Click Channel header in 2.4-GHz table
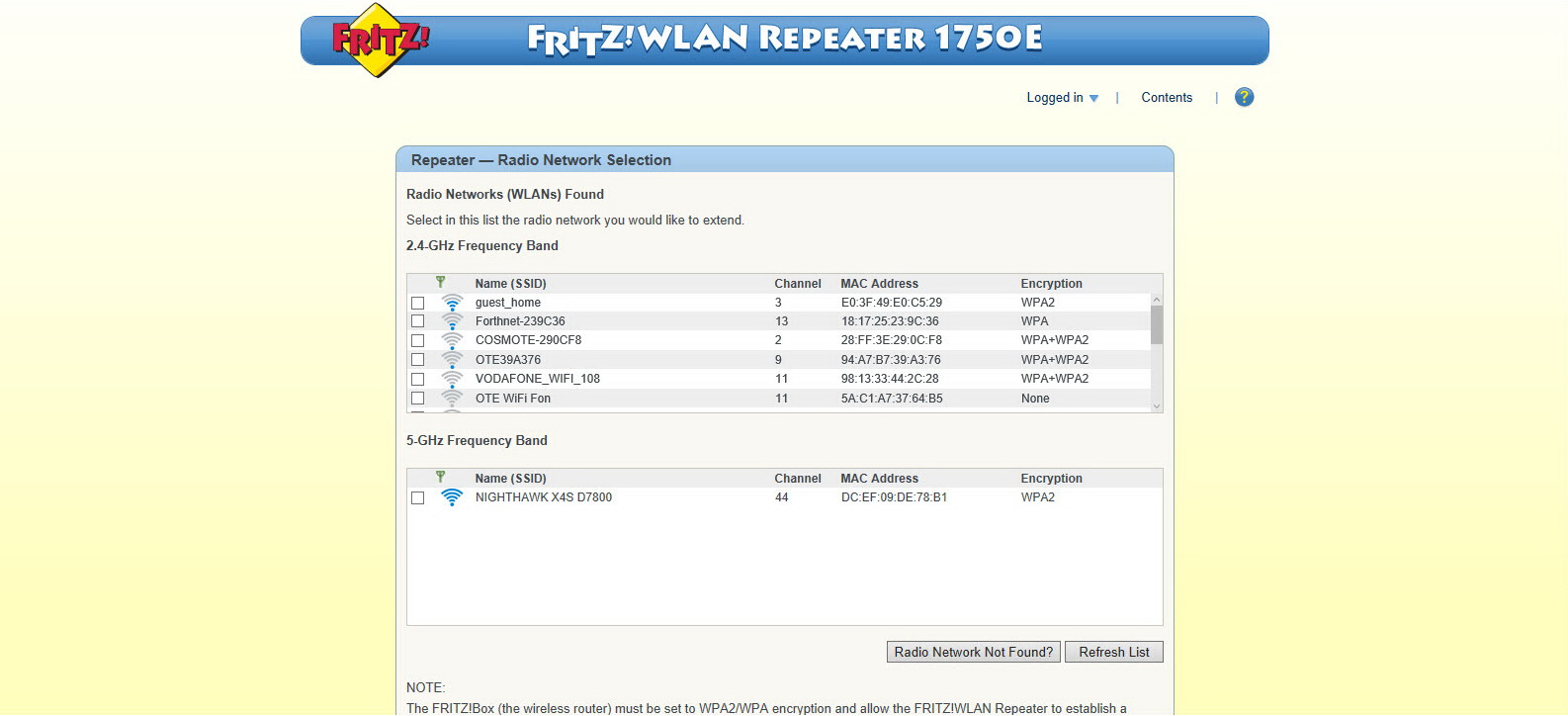 798,284
